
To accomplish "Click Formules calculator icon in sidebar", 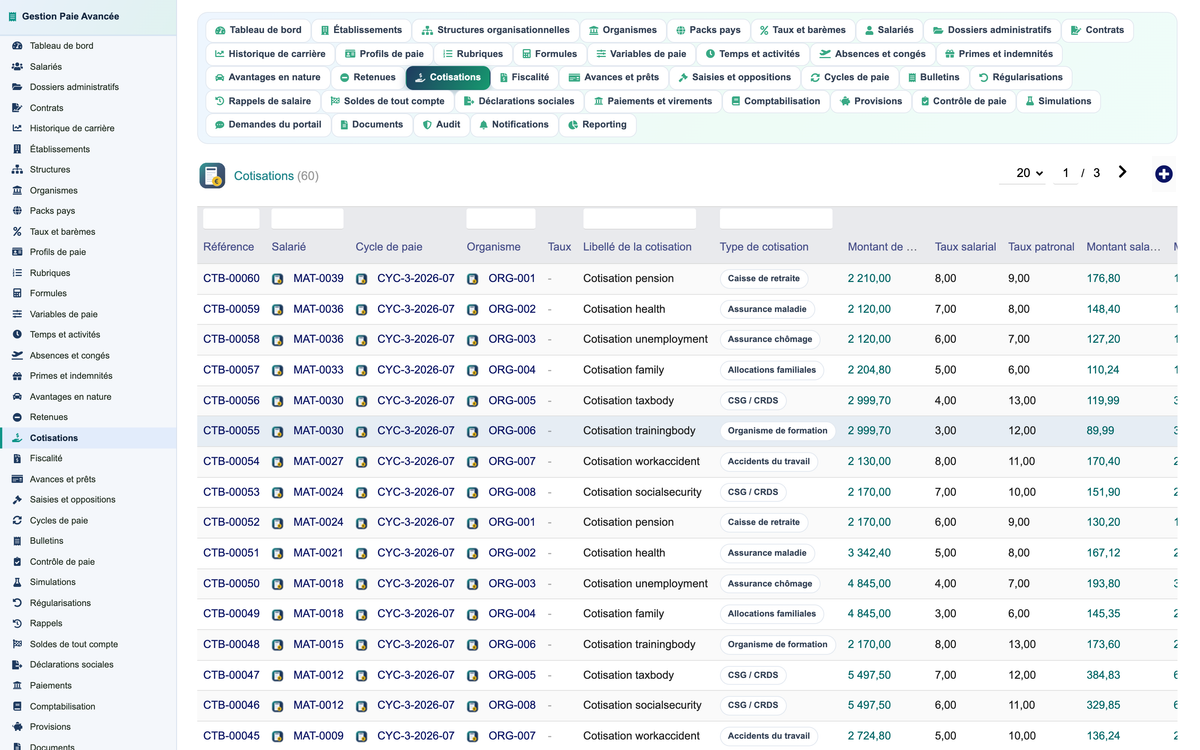I will point(17,293).
